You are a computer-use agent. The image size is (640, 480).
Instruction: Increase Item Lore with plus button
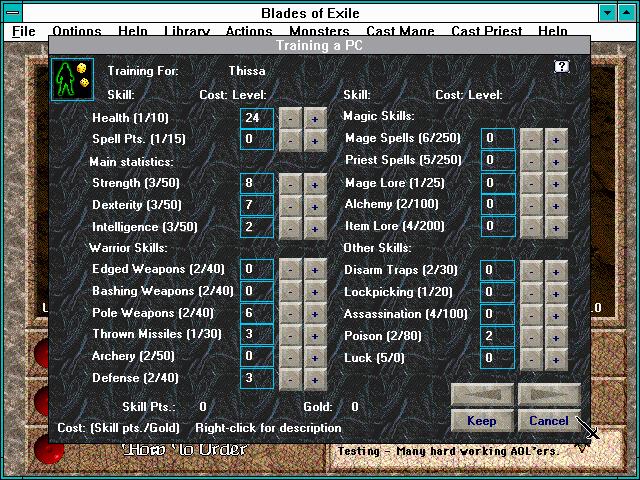tap(556, 228)
